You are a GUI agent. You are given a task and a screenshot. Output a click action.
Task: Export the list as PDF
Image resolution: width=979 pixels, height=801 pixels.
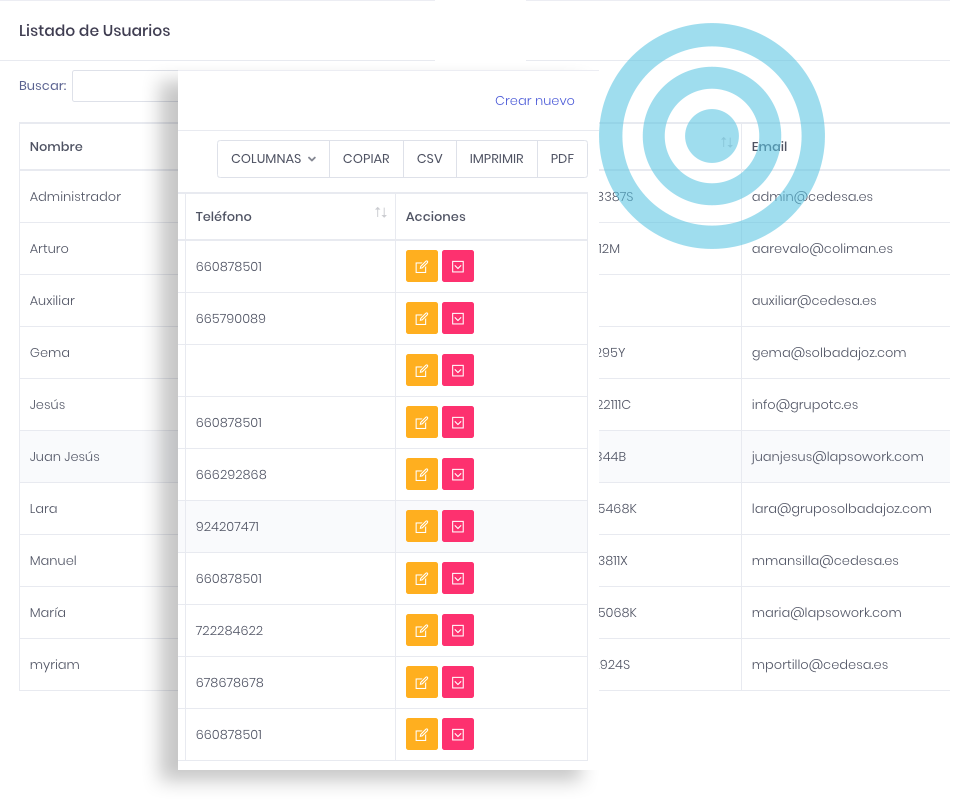tap(562, 159)
